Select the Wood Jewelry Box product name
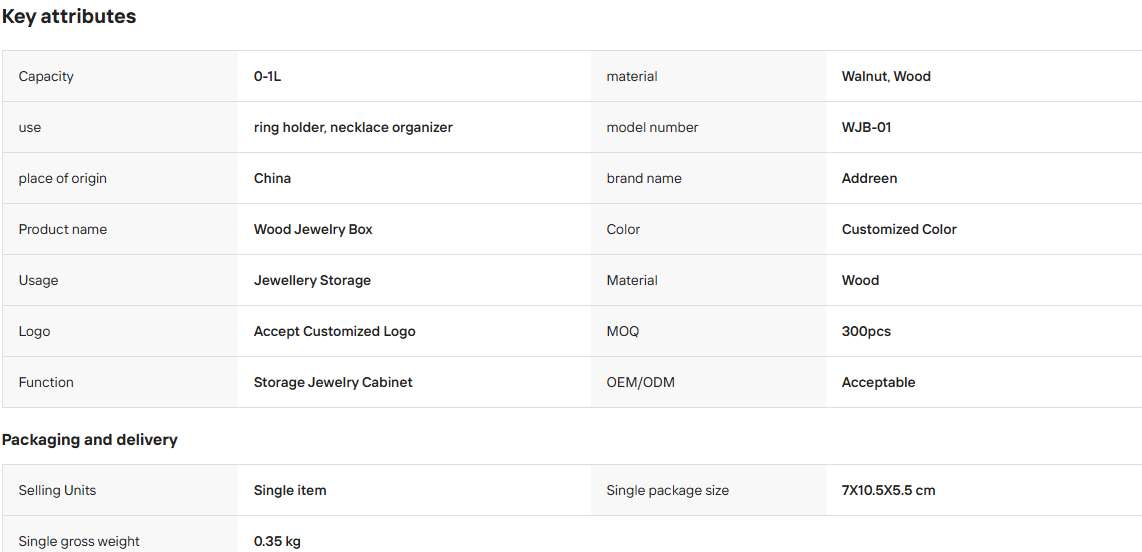 312,229
